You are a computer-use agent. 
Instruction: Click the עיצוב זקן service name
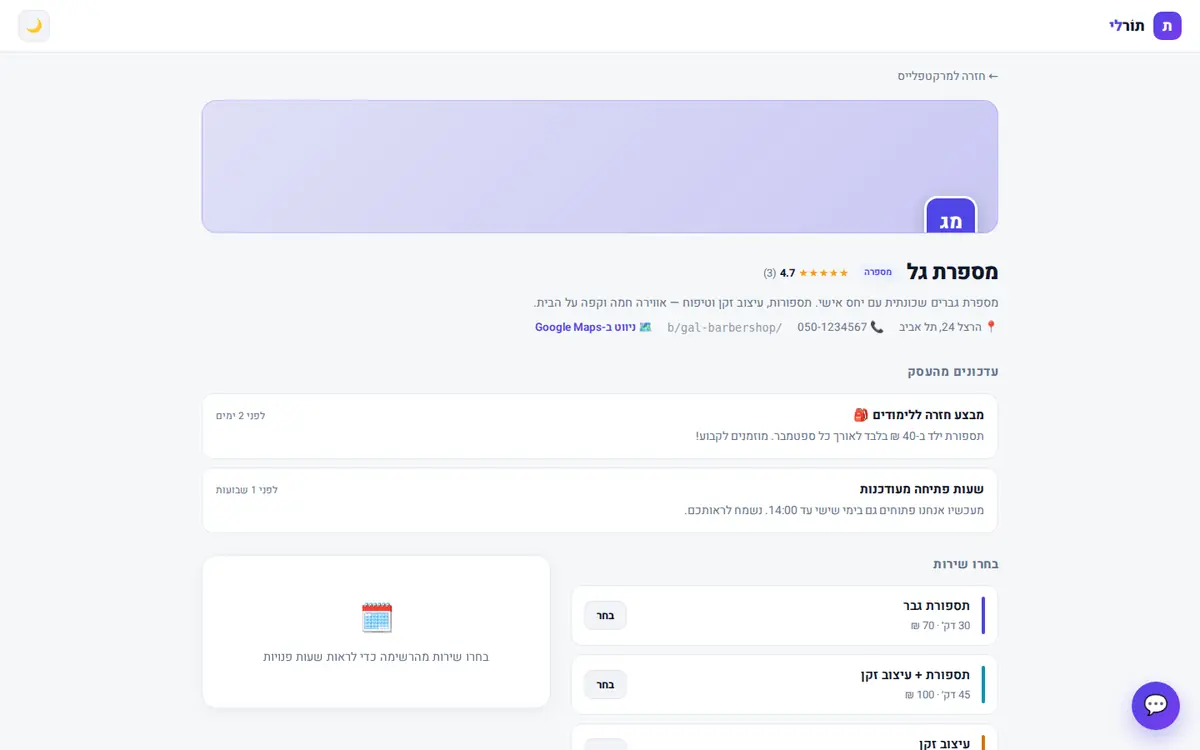point(945,743)
